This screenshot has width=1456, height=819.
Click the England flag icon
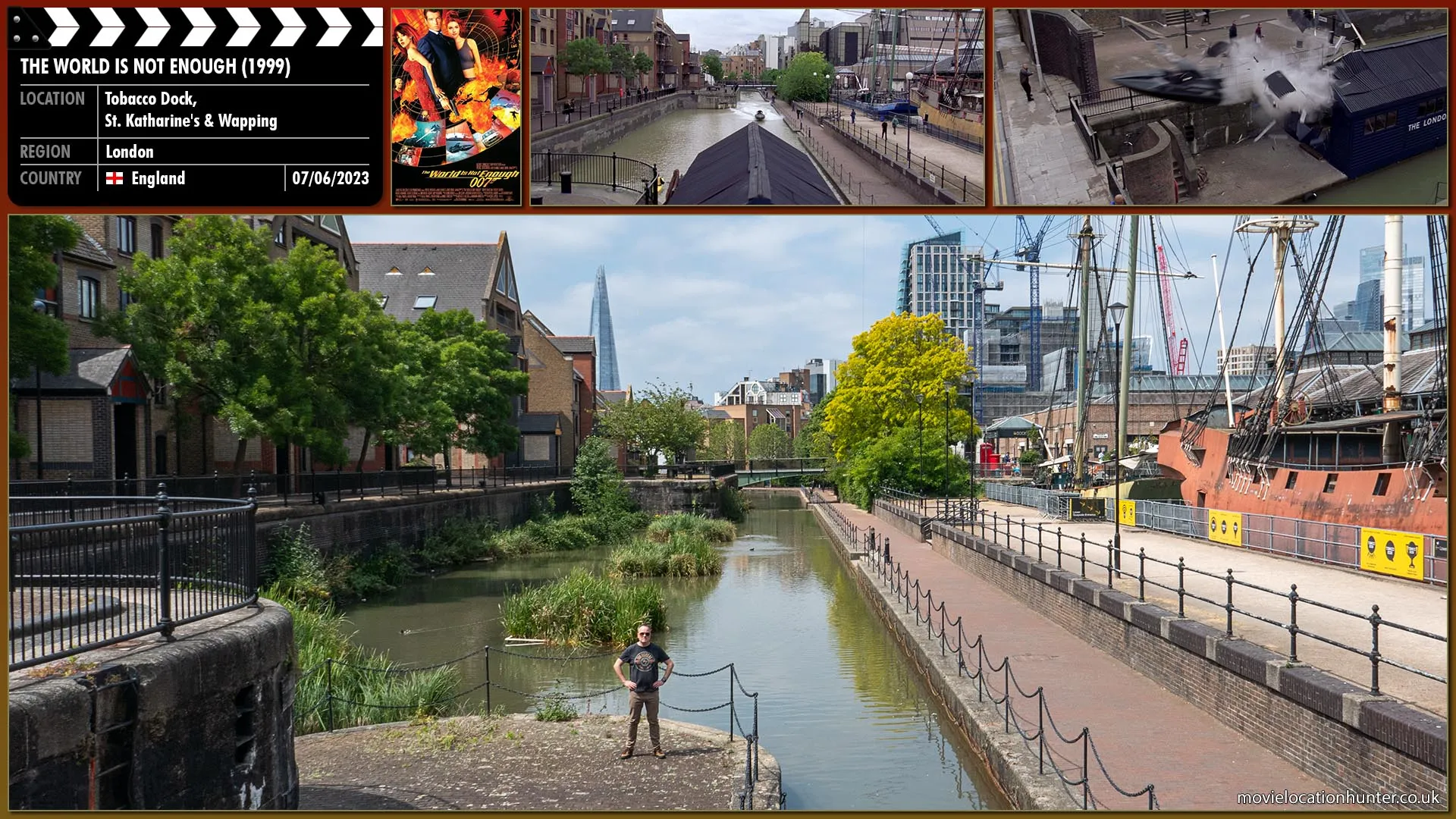[x=115, y=178]
